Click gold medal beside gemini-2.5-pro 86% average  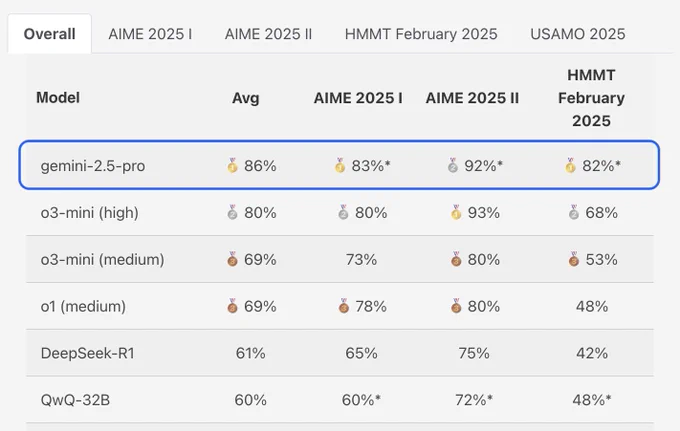(232, 165)
